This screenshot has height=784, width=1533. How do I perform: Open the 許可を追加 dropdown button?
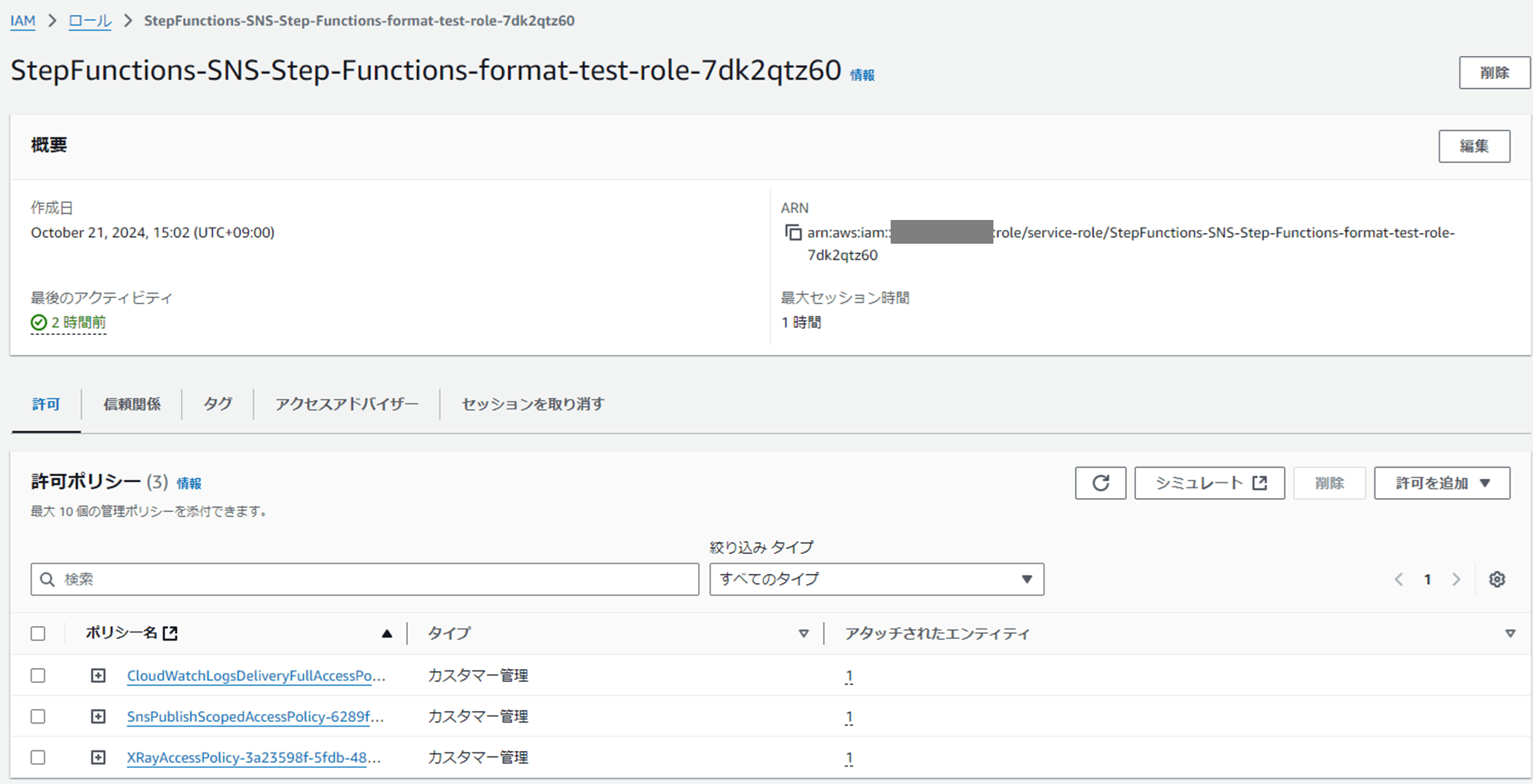(x=1442, y=483)
